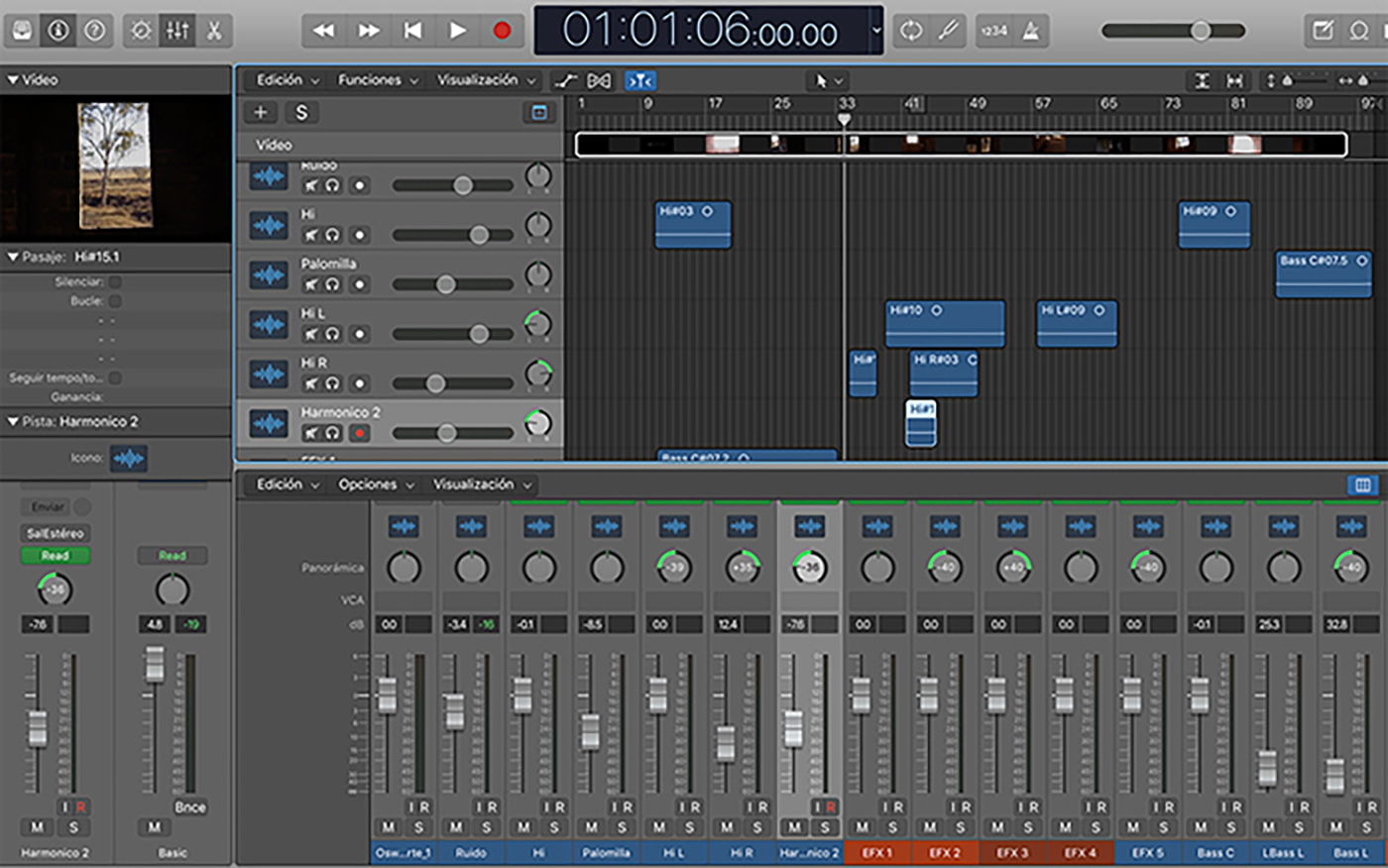Open Read automation menu on Basic strip
Viewport: 1388px width, 868px height.
173,556
